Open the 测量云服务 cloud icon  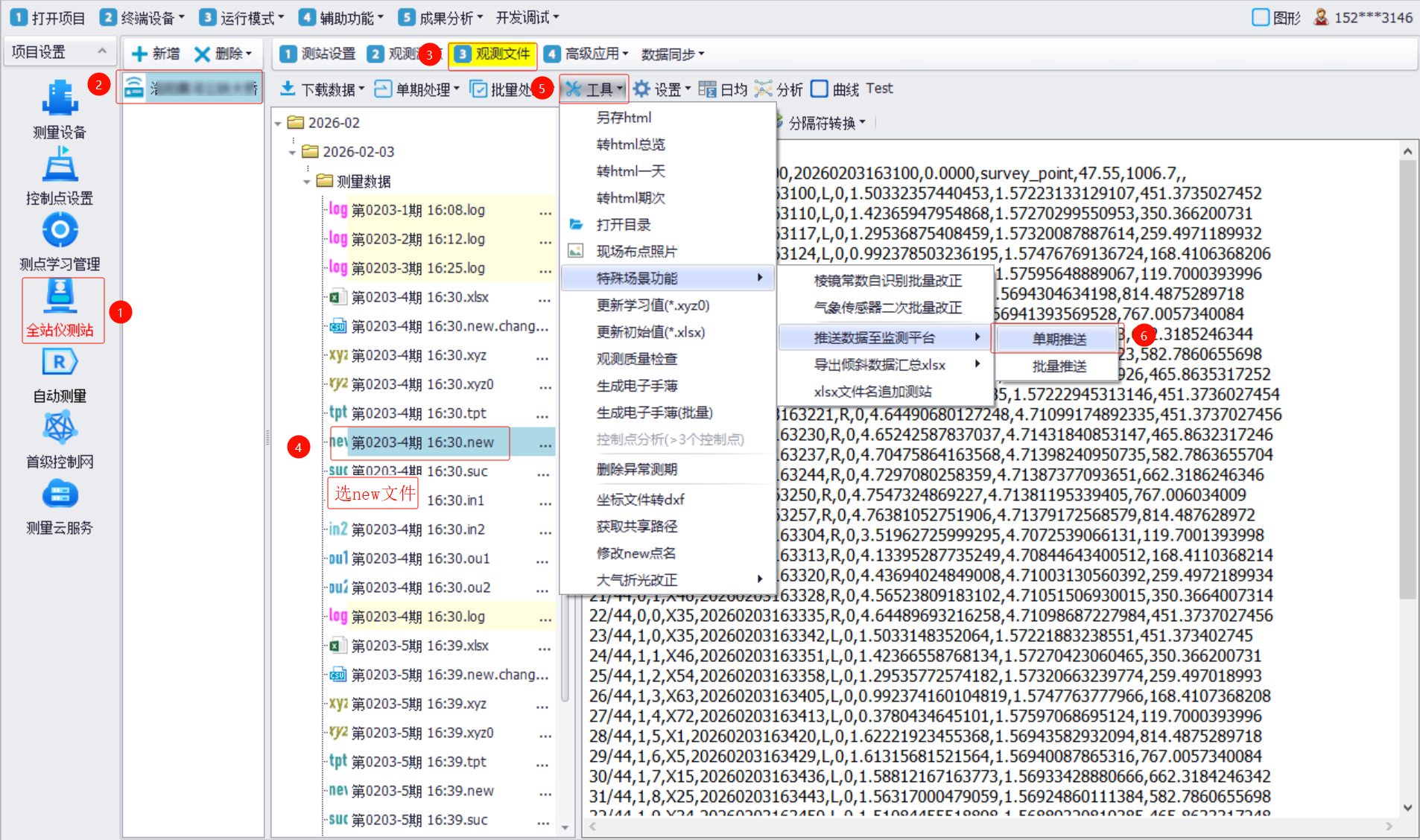(60, 495)
